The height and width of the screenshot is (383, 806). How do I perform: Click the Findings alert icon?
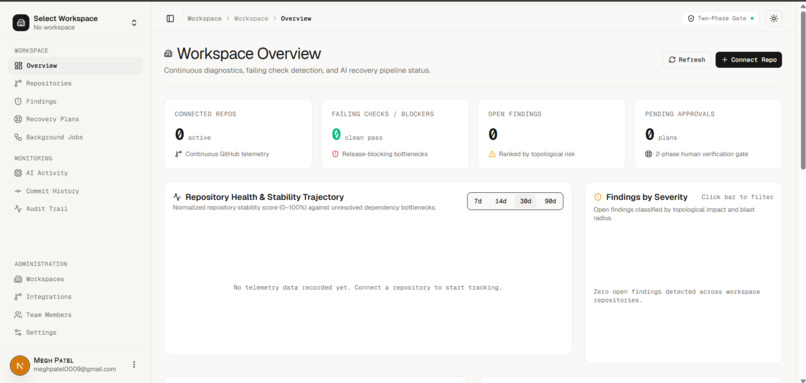pos(18,101)
